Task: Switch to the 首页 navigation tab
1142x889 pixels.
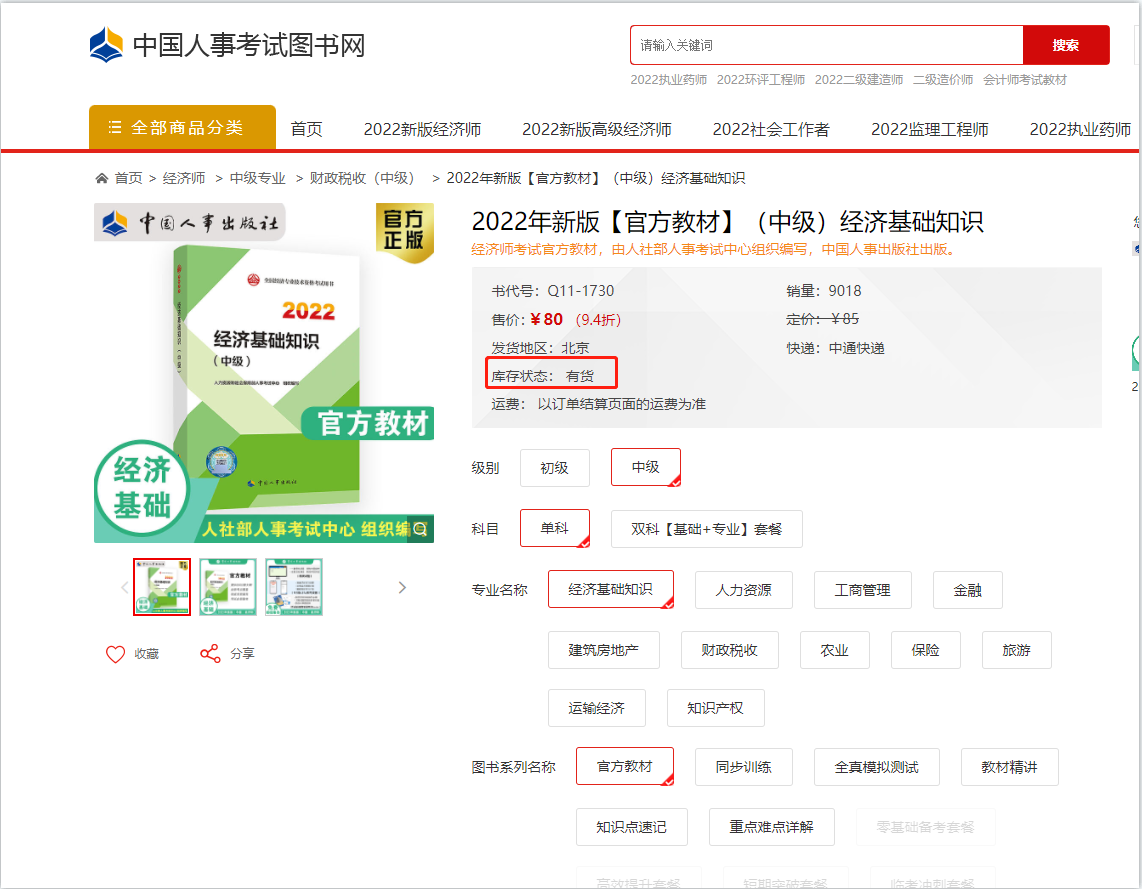Action: point(306,128)
